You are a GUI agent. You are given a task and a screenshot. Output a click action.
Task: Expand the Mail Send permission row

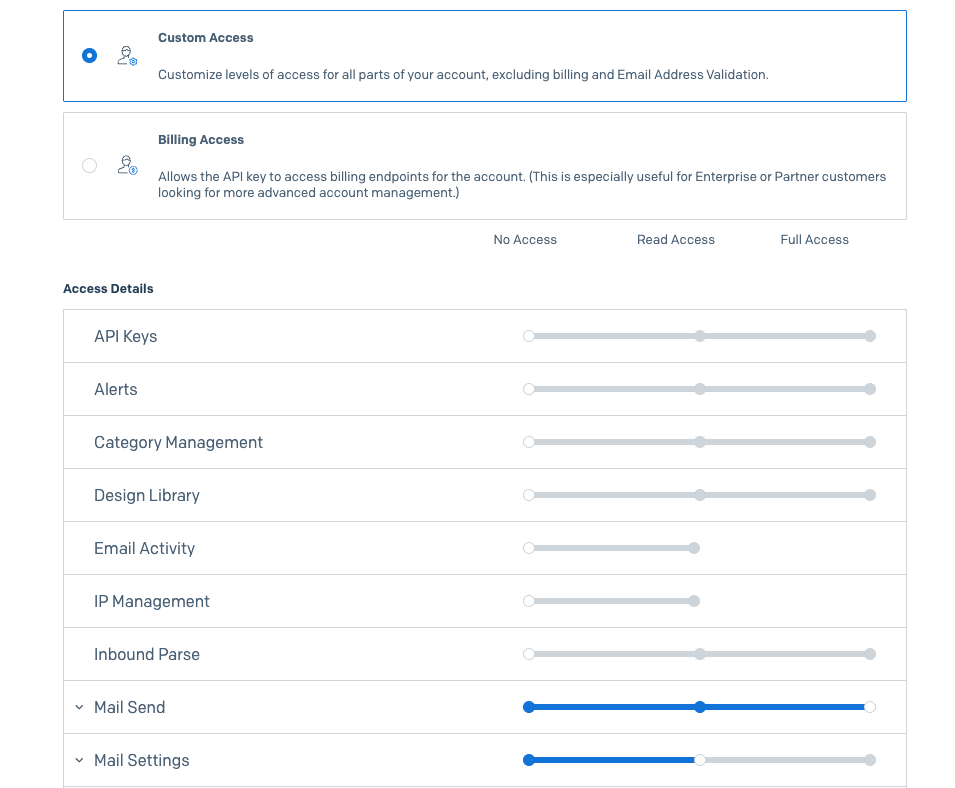coord(79,707)
